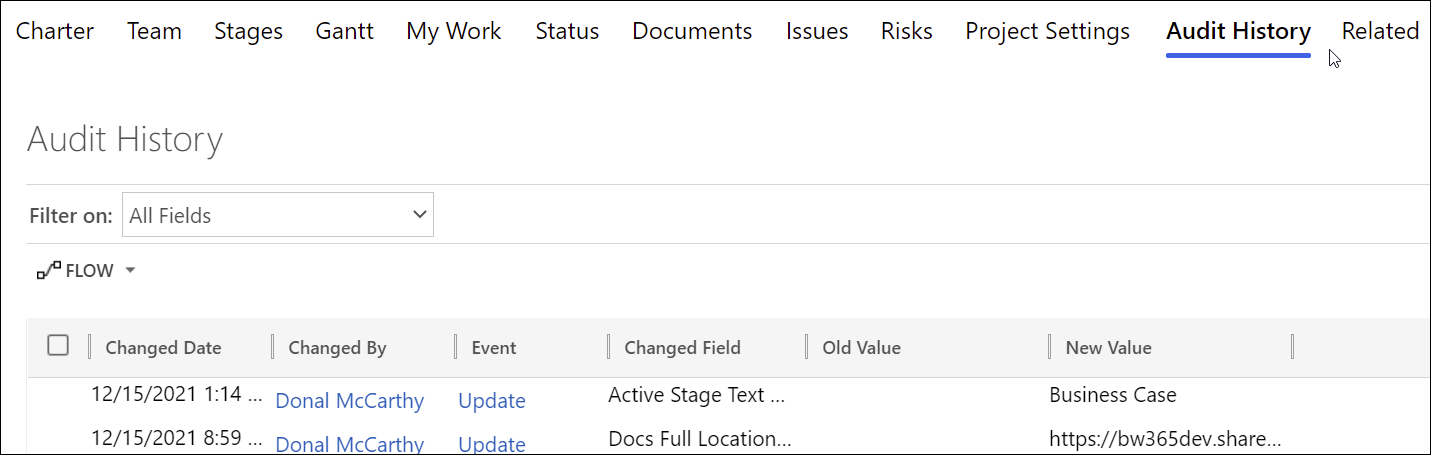
Task: Sort by the Changed Field column header
Action: tap(682, 348)
